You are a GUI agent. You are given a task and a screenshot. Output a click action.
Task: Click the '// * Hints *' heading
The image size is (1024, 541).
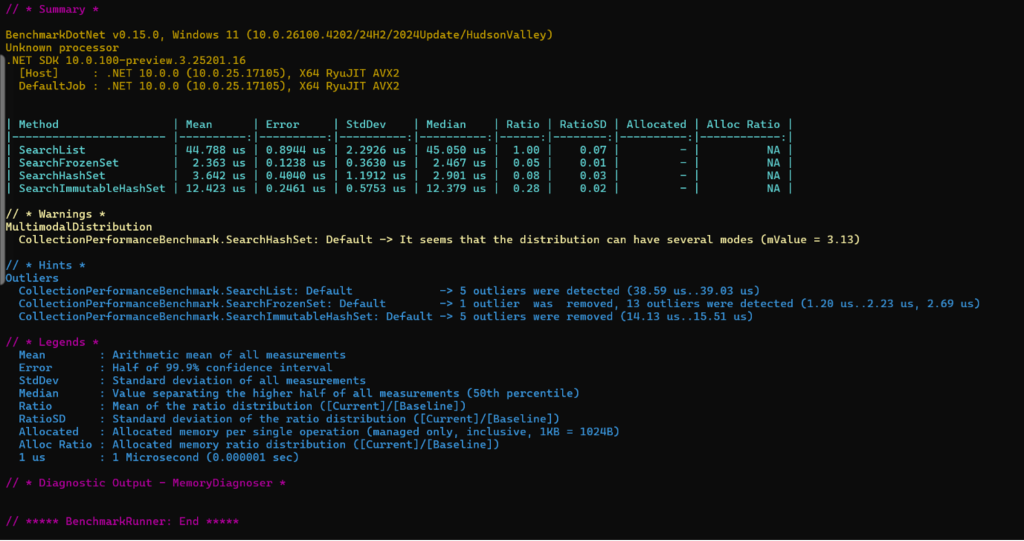point(46,265)
